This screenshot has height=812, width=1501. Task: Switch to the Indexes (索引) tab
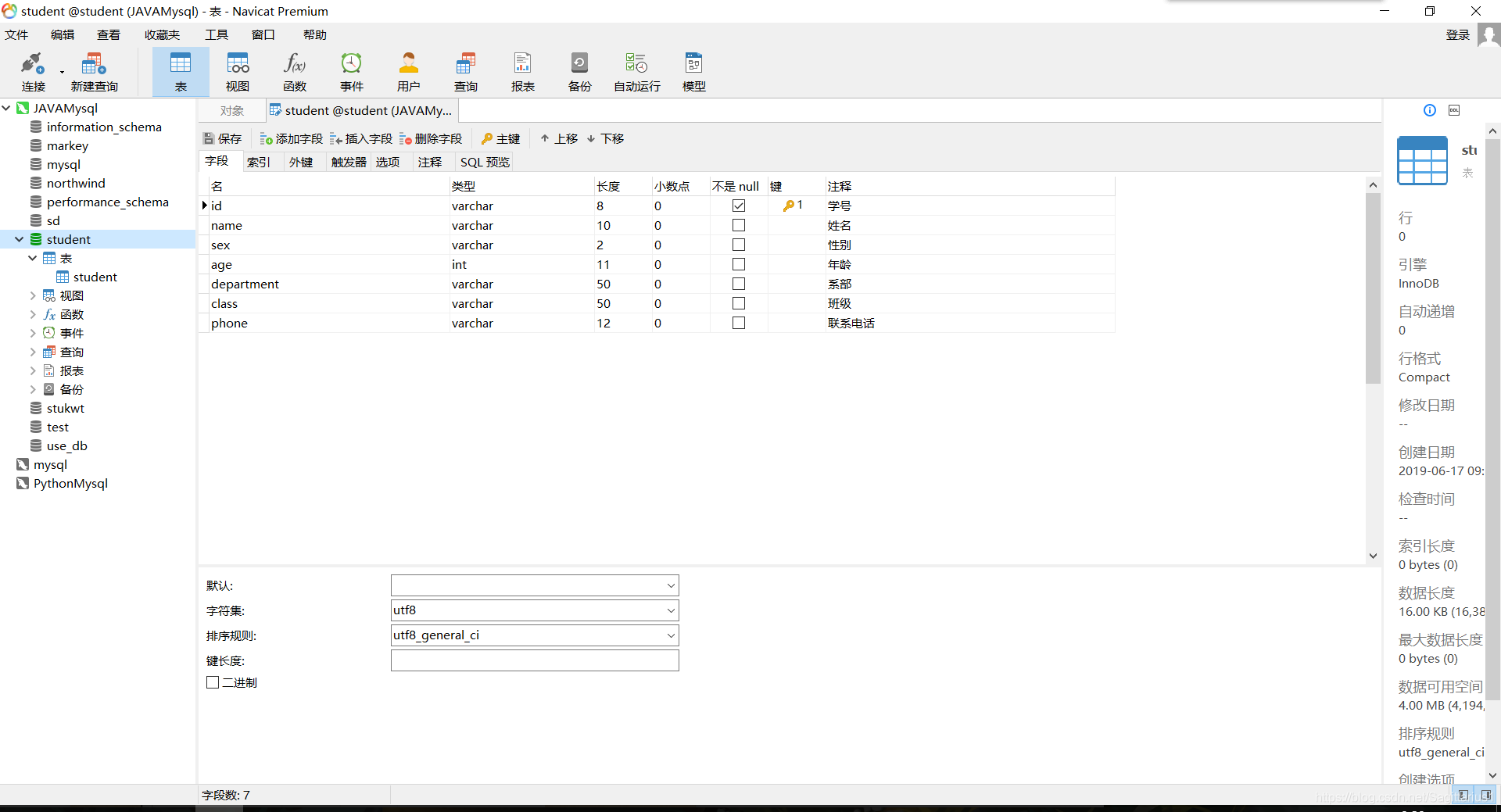pos(258,162)
